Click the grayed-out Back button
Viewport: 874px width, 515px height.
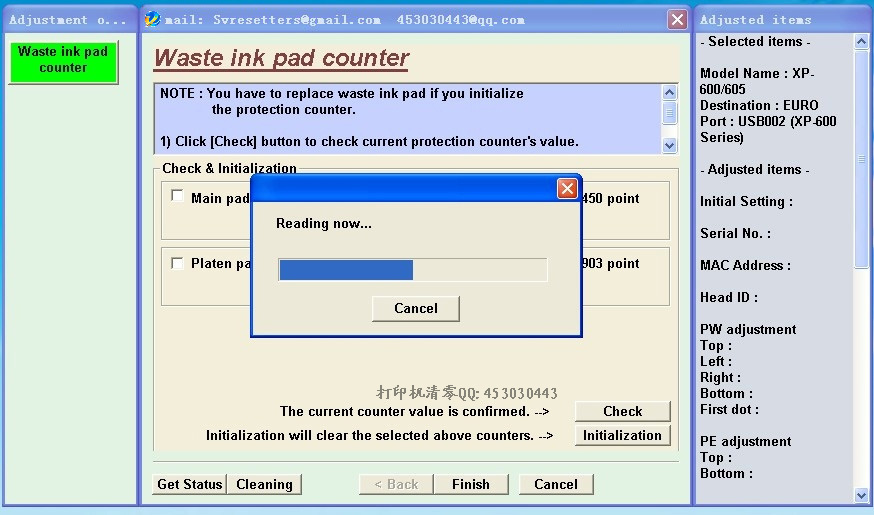(396, 484)
